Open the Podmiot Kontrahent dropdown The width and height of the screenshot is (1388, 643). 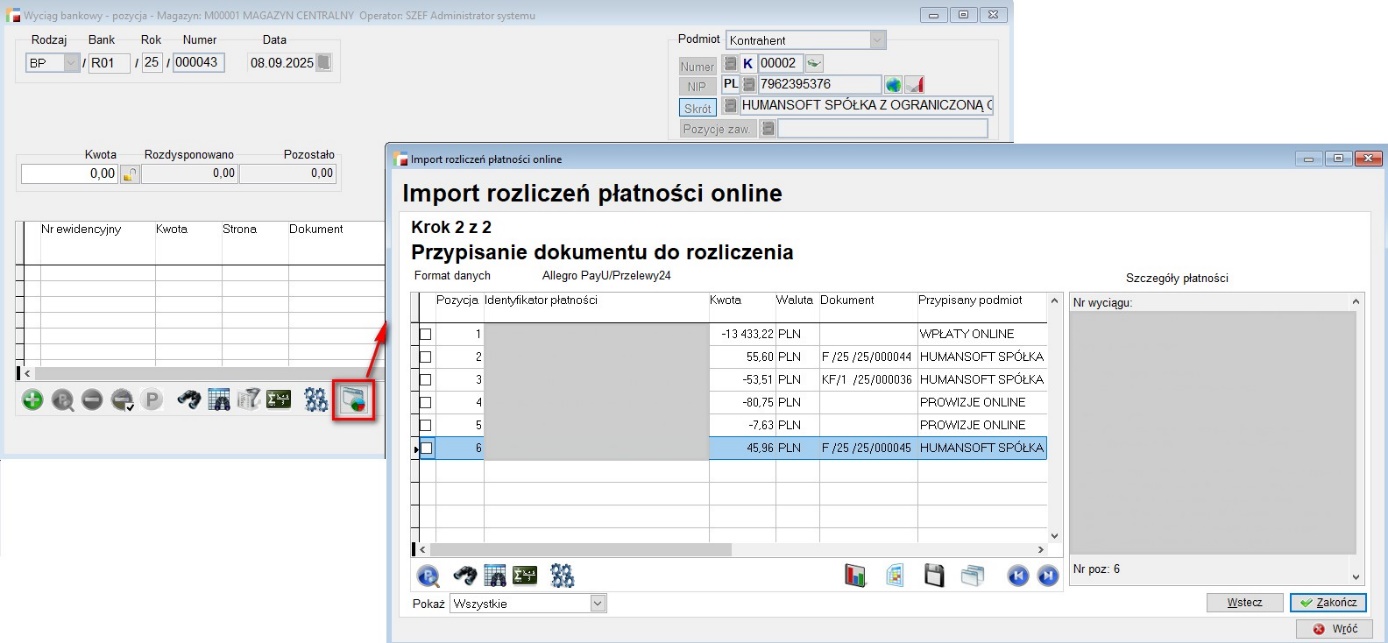(877, 40)
